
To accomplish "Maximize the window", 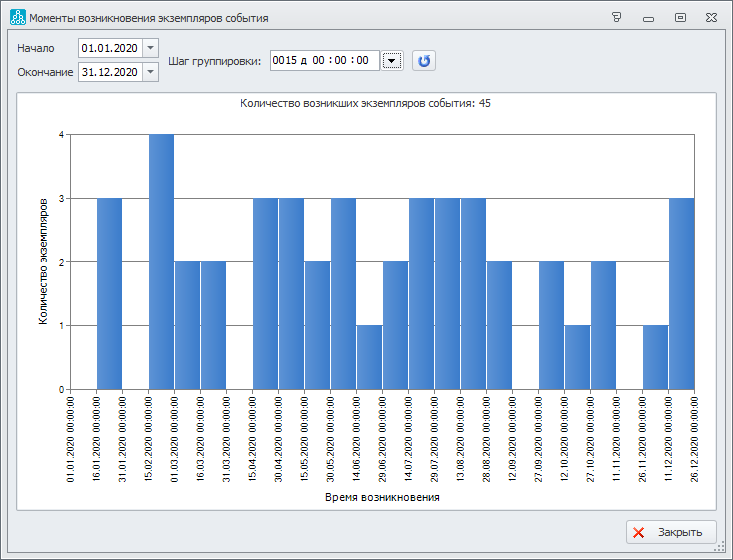I will 680,18.
